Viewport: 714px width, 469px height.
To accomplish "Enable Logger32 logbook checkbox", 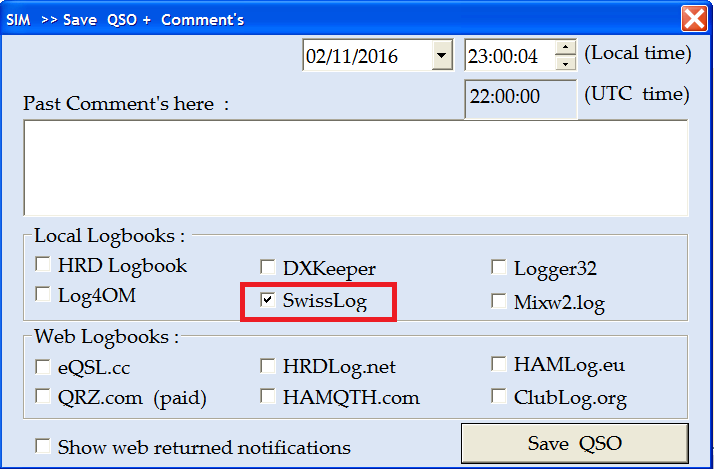I will coord(499,267).
